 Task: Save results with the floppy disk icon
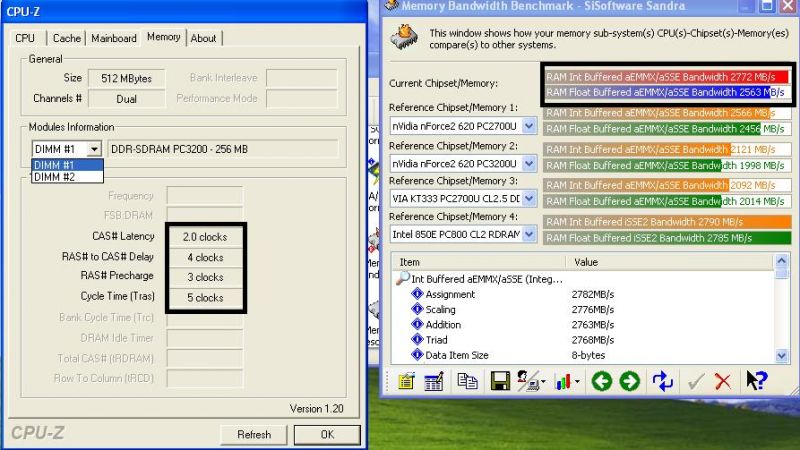[500, 381]
